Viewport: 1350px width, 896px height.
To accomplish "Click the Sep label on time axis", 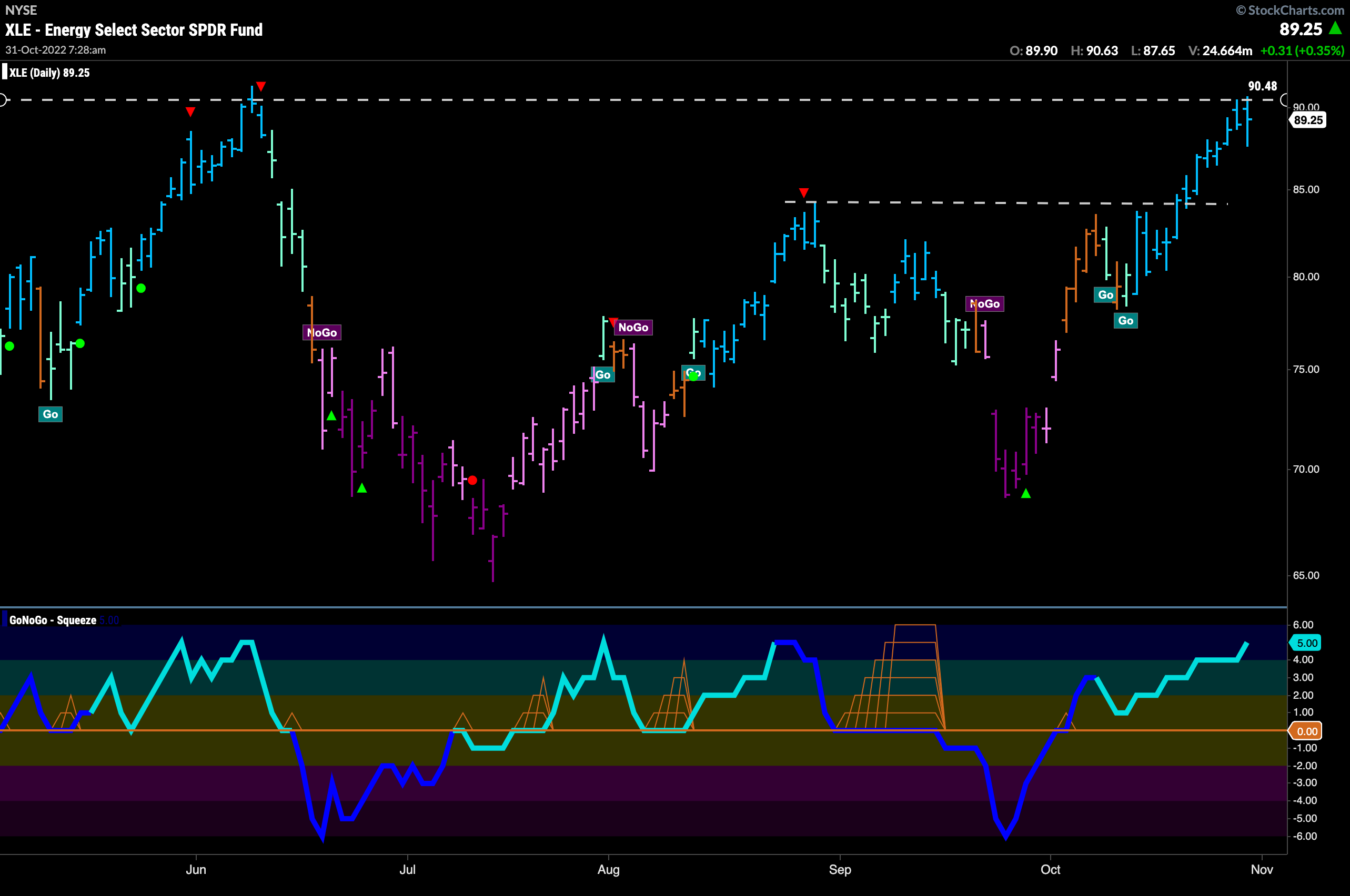I will click(840, 869).
